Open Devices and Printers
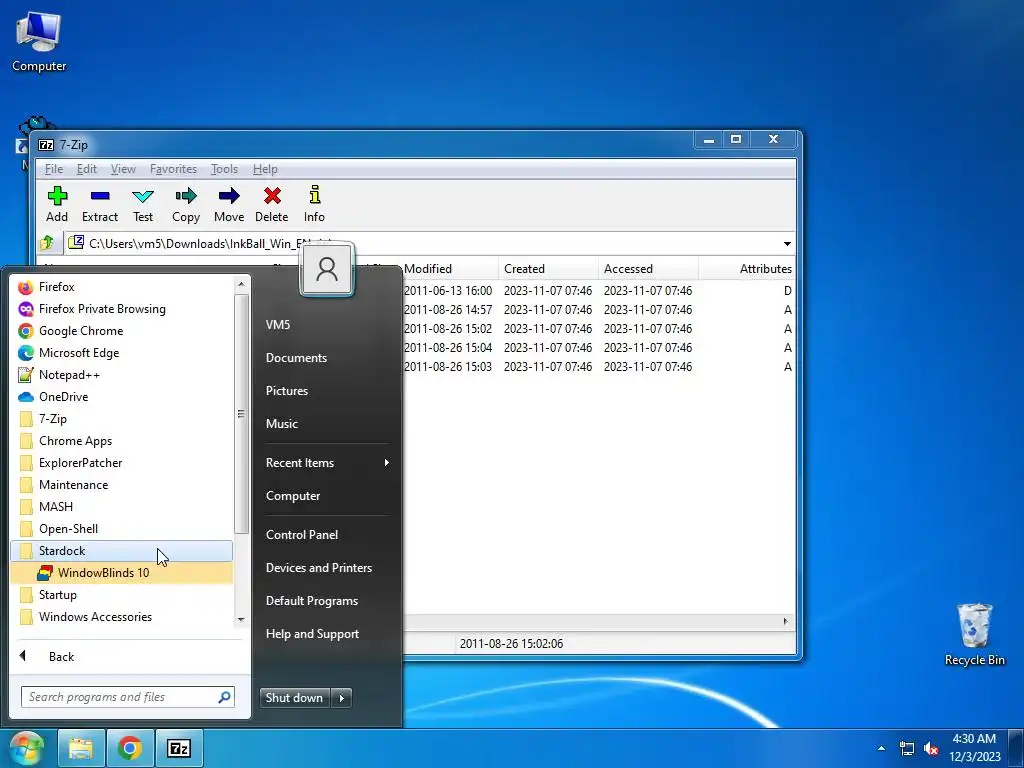Image resolution: width=1024 pixels, height=768 pixels. [319, 568]
